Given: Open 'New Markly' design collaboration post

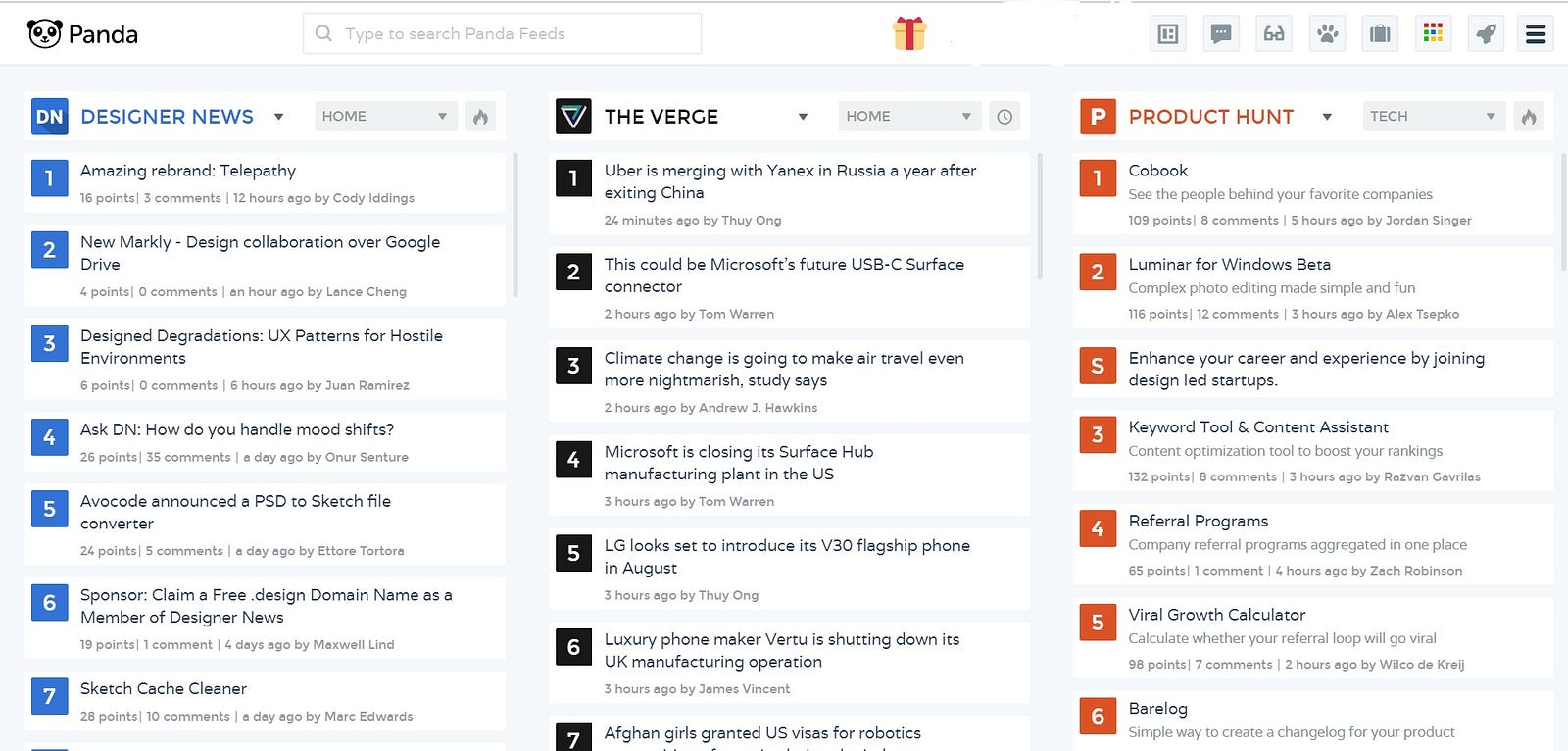Looking at the screenshot, I should 261,253.
